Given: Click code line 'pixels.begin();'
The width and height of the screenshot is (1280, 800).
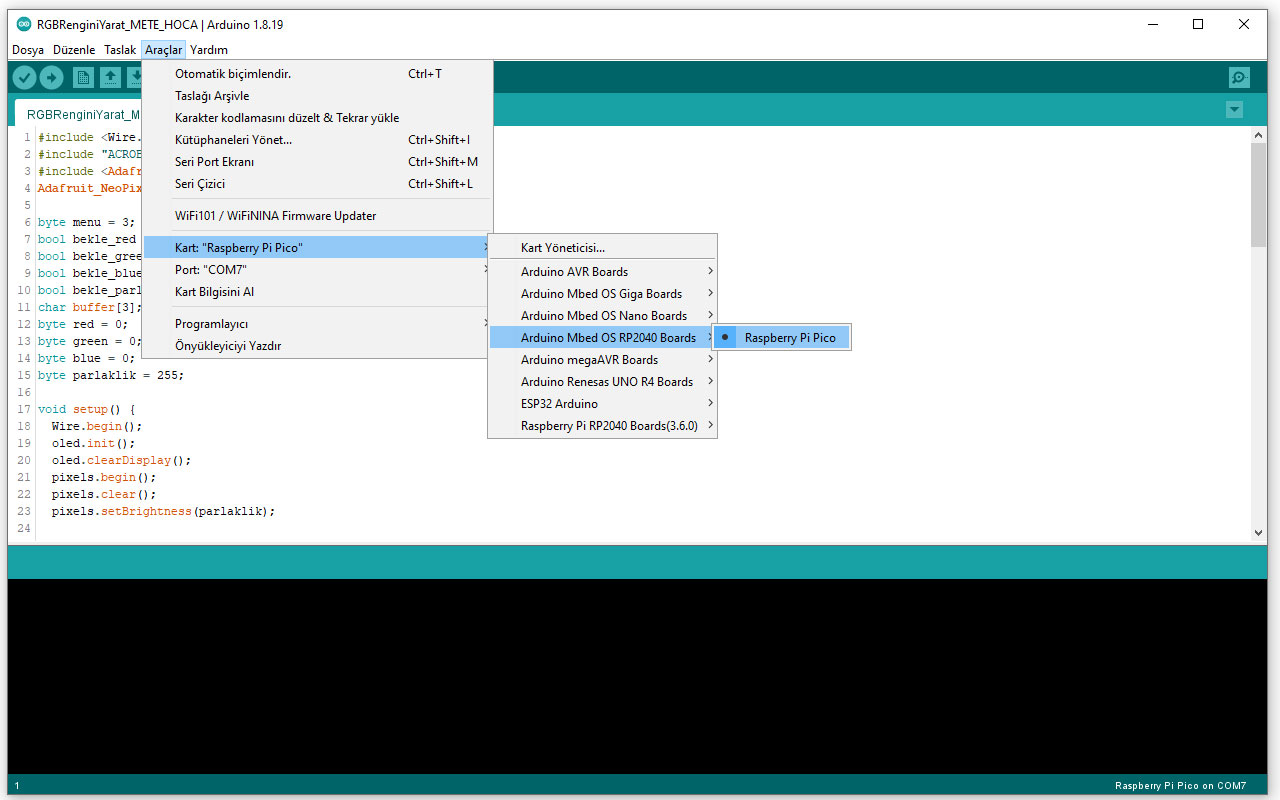Looking at the screenshot, I should click(104, 477).
